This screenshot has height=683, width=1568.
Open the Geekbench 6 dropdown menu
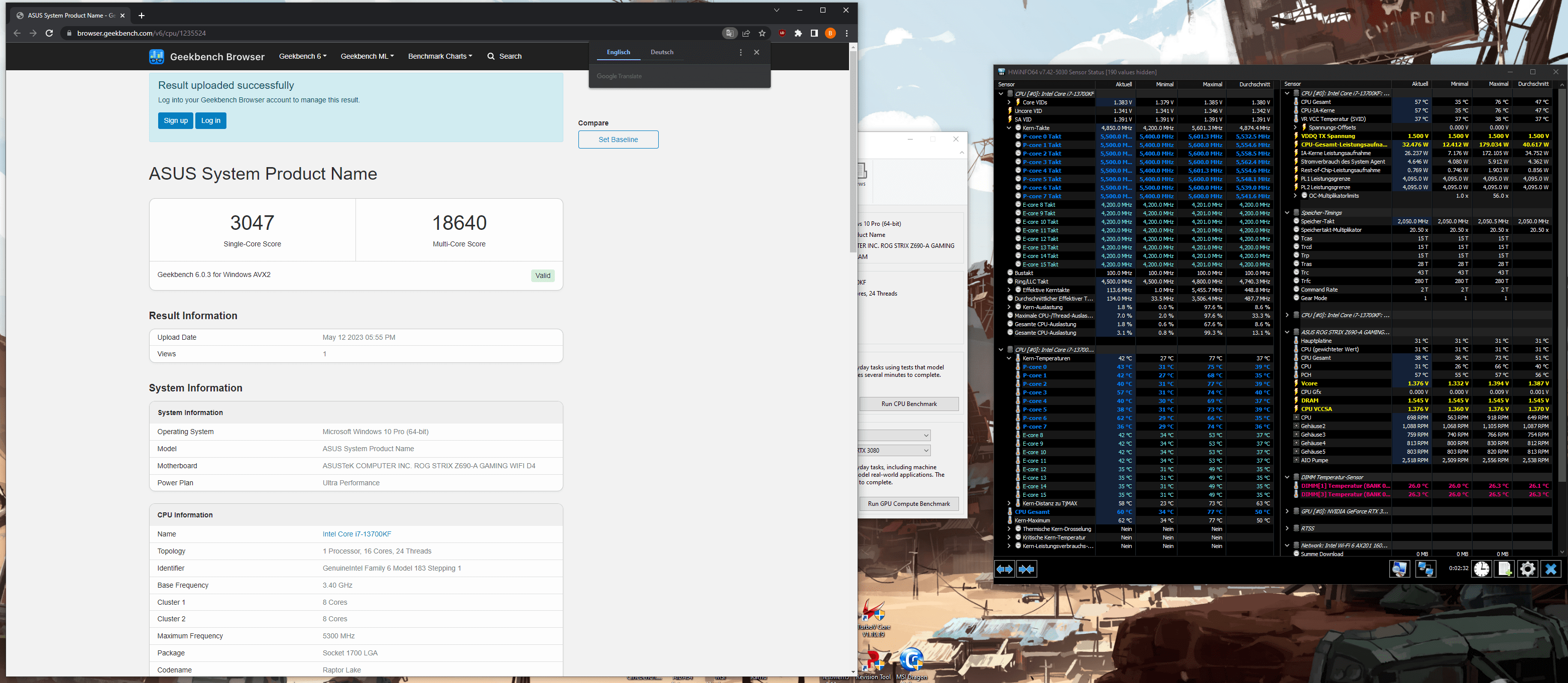coord(303,57)
